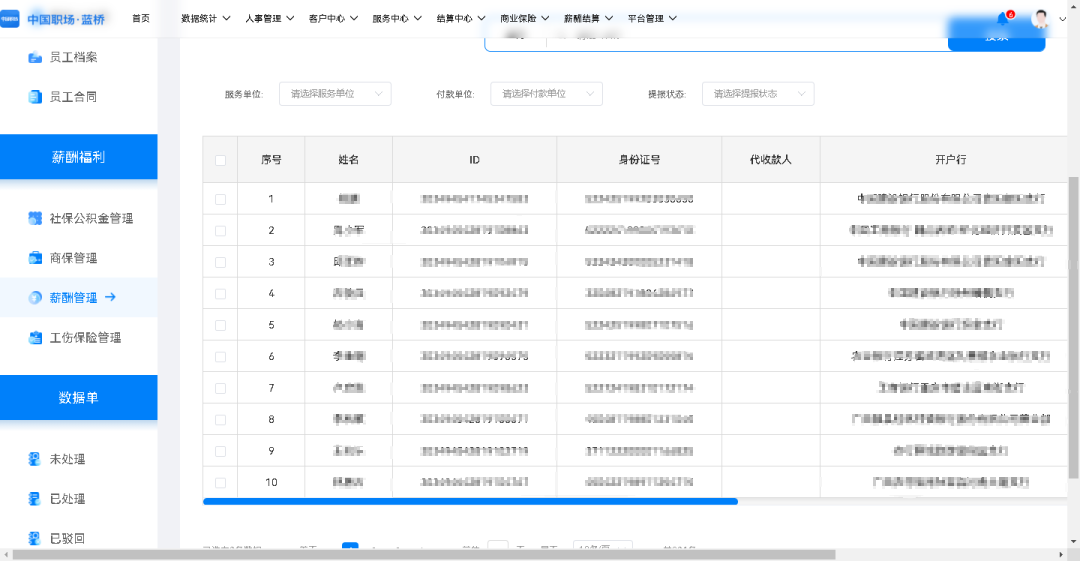Click the 商保管理 sidebar icon

pyautogui.click(x=34, y=258)
